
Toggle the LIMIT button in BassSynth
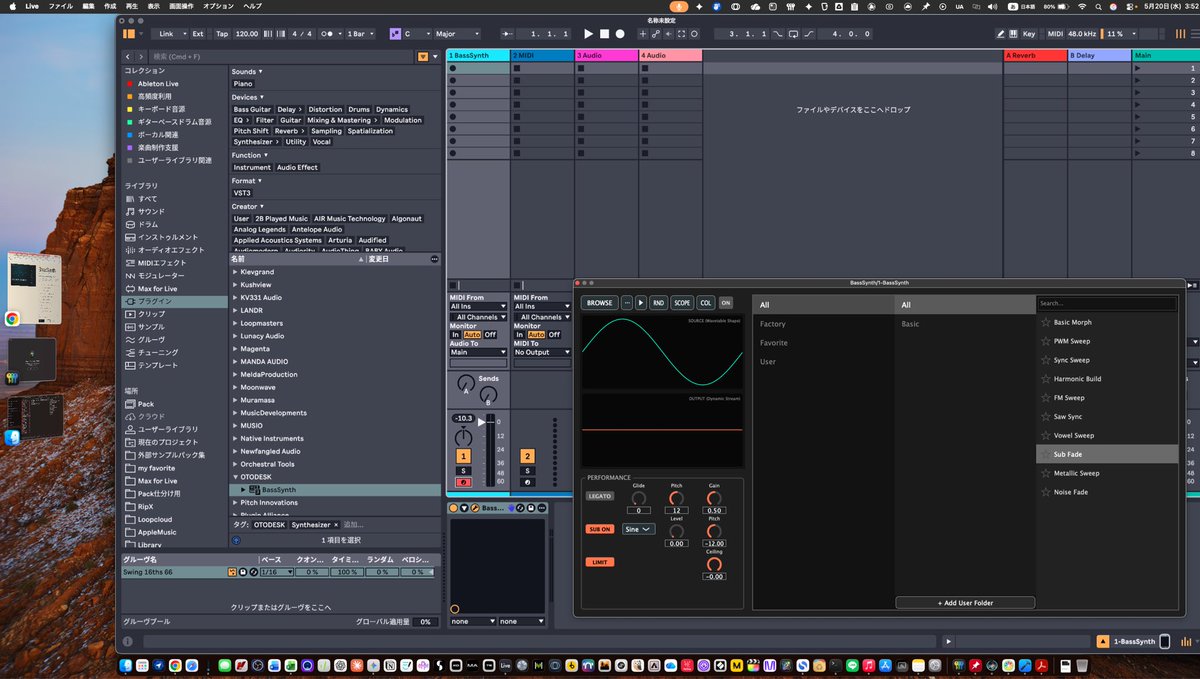[x=598, y=562]
